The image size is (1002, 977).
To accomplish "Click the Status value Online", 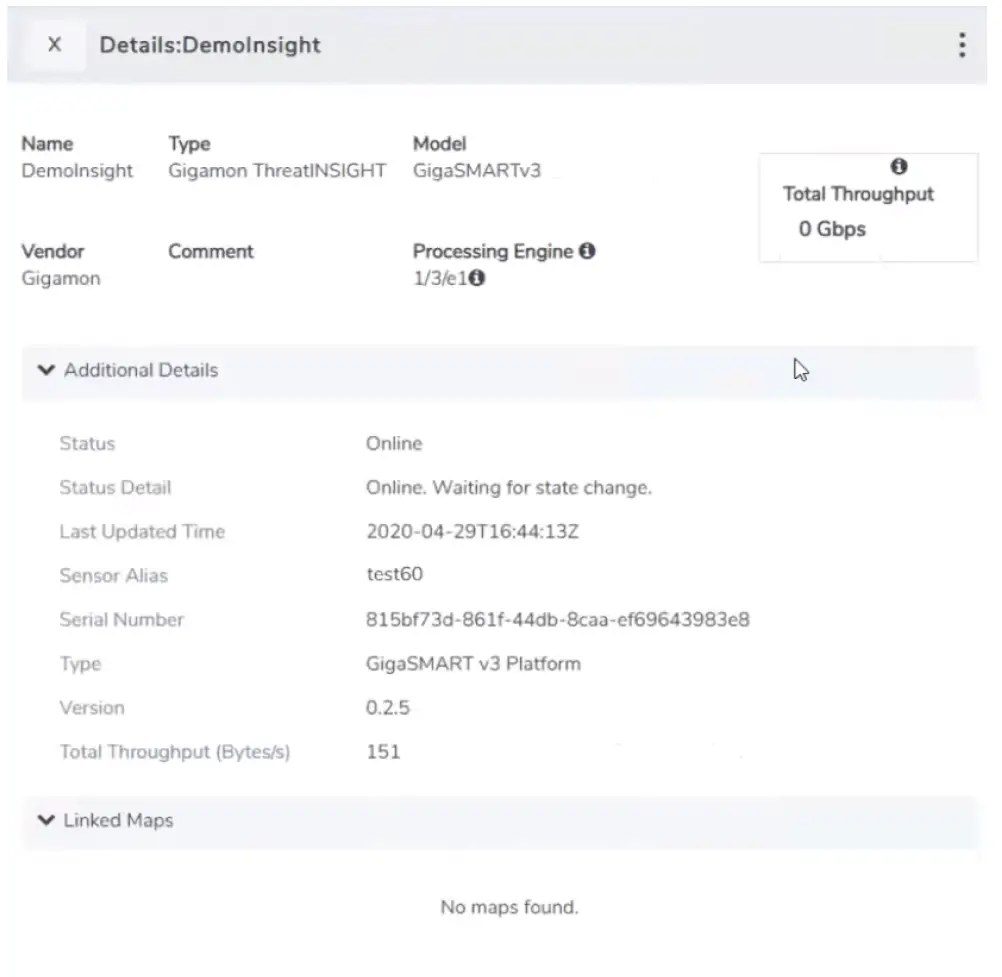I will (394, 443).
